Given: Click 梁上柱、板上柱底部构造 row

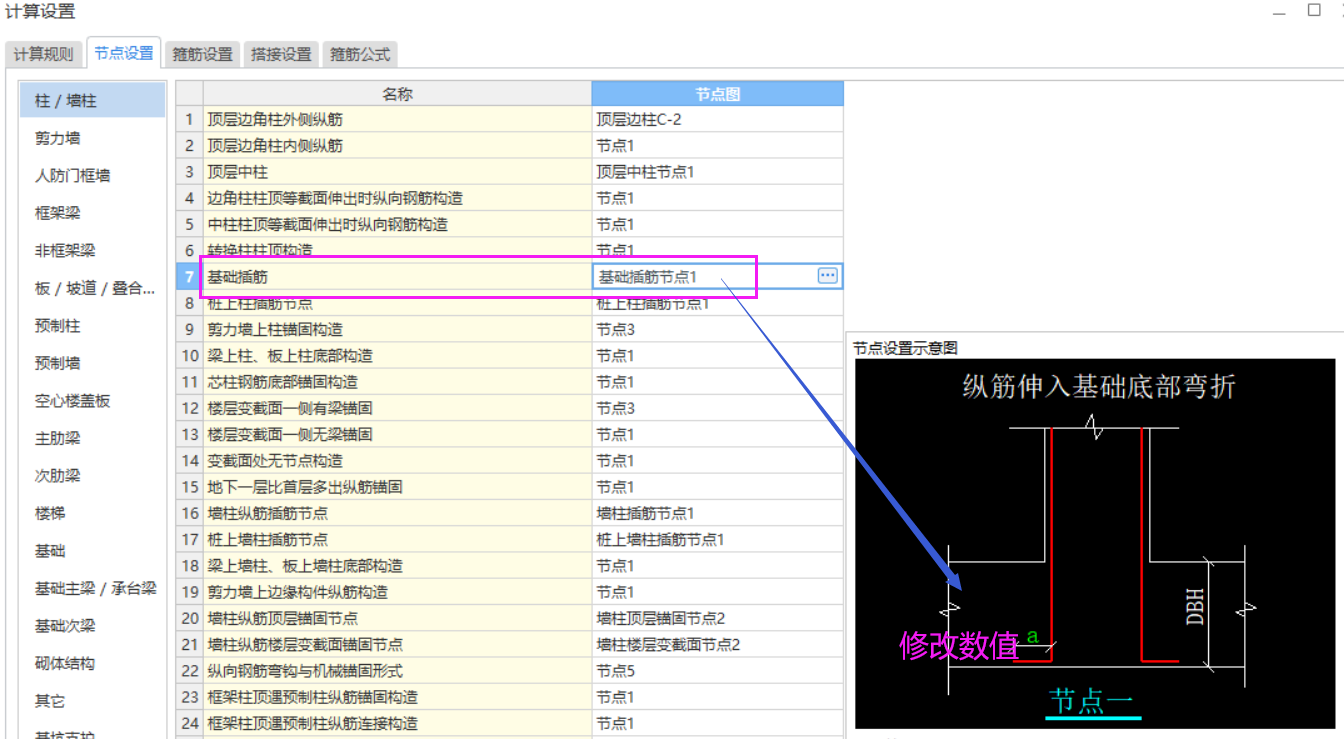Looking at the screenshot, I should tap(398, 356).
